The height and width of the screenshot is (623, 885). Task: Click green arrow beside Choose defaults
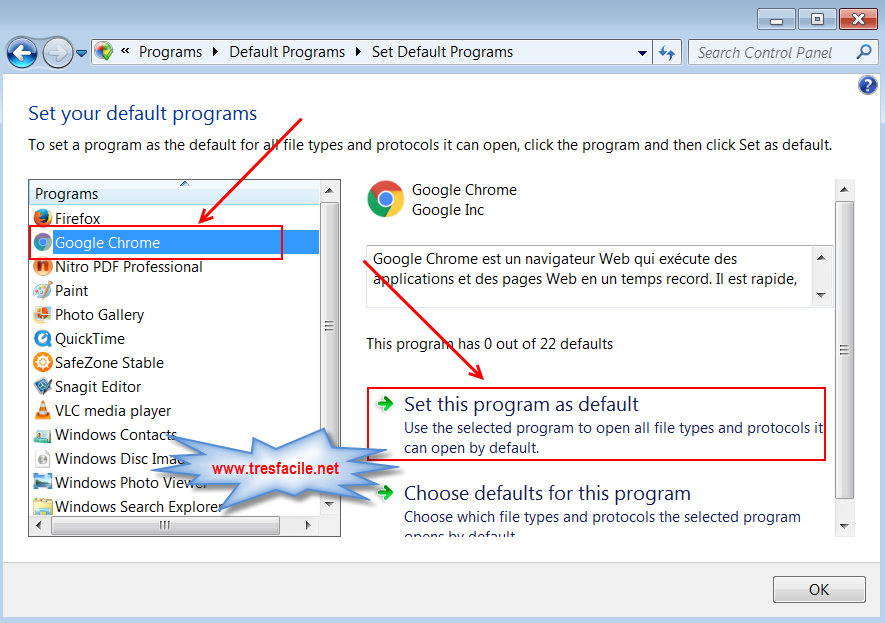385,493
